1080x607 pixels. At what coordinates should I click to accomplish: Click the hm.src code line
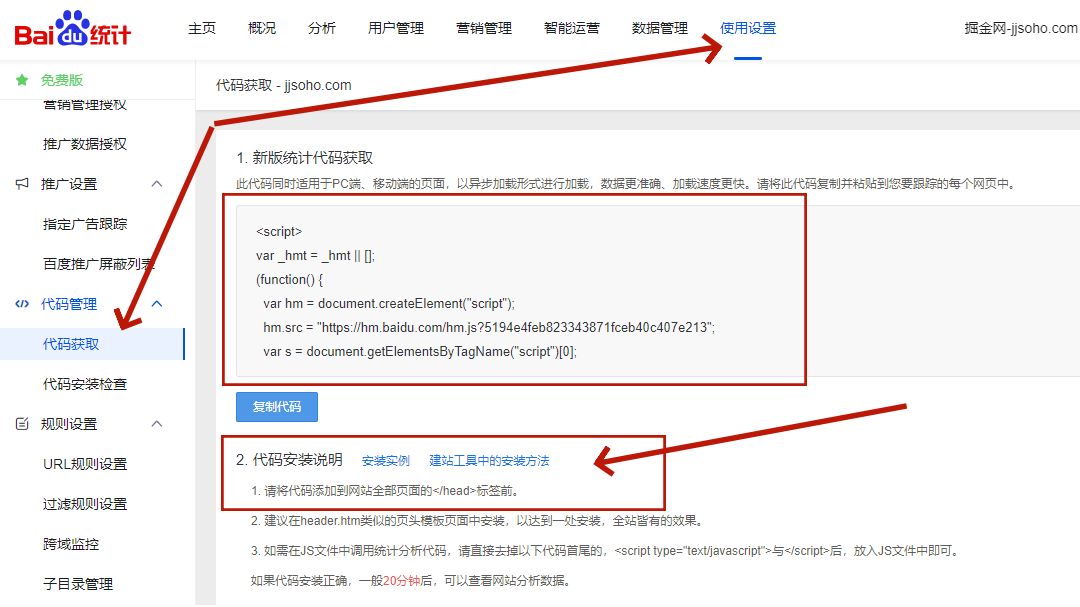point(488,327)
